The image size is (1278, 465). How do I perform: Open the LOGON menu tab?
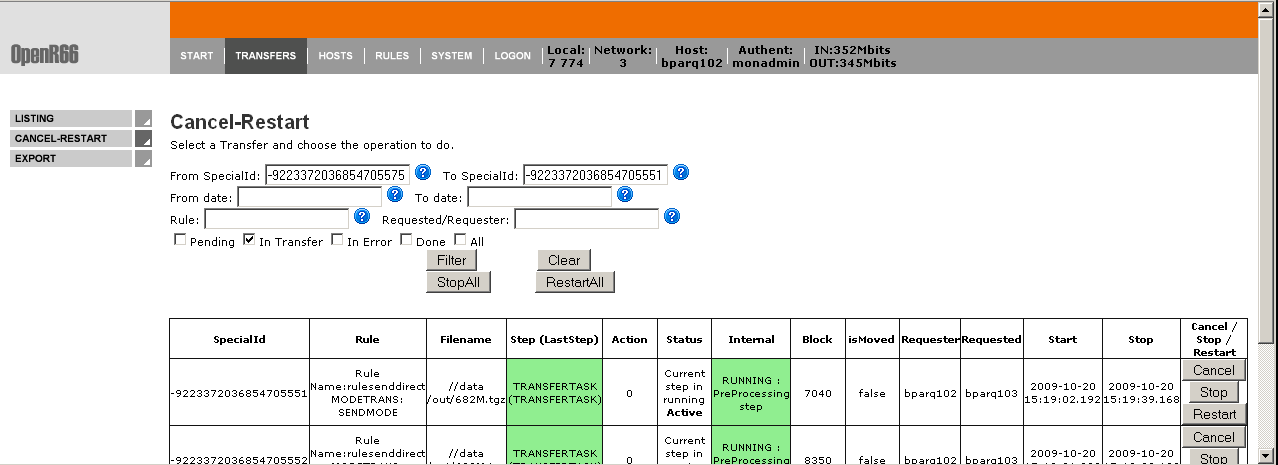click(x=513, y=56)
